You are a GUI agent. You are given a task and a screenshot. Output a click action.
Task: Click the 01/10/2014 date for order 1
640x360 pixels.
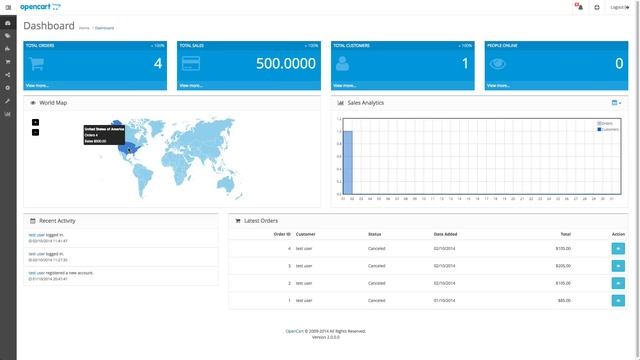click(444, 300)
